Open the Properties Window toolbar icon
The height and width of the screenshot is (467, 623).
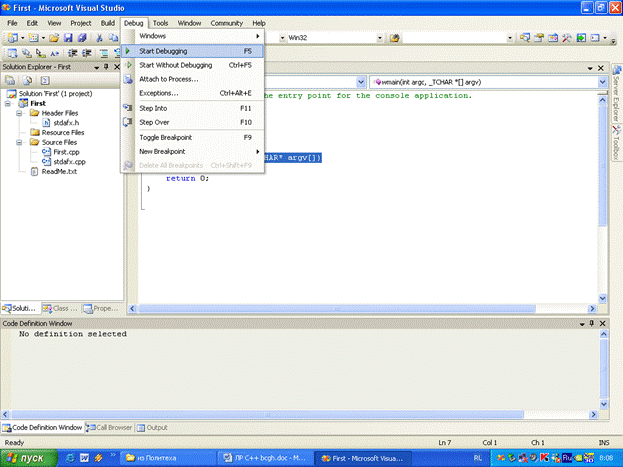pyautogui.click(x=539, y=38)
